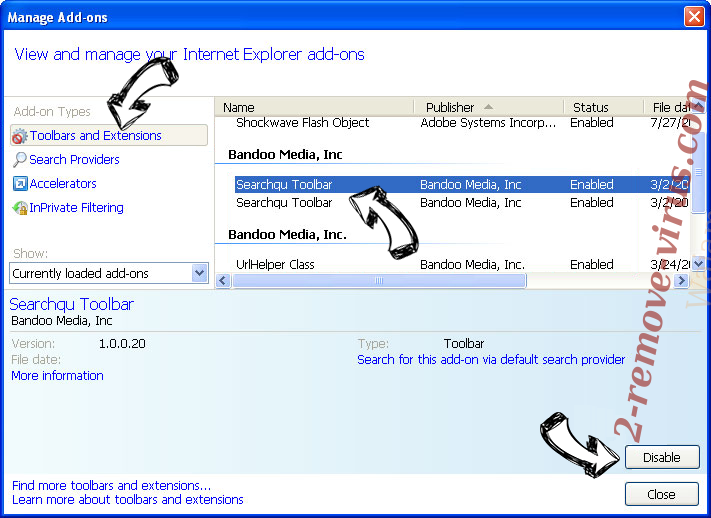Click the horizontal scrollbar thumb
The width and height of the screenshot is (711, 518).
click(x=379, y=281)
